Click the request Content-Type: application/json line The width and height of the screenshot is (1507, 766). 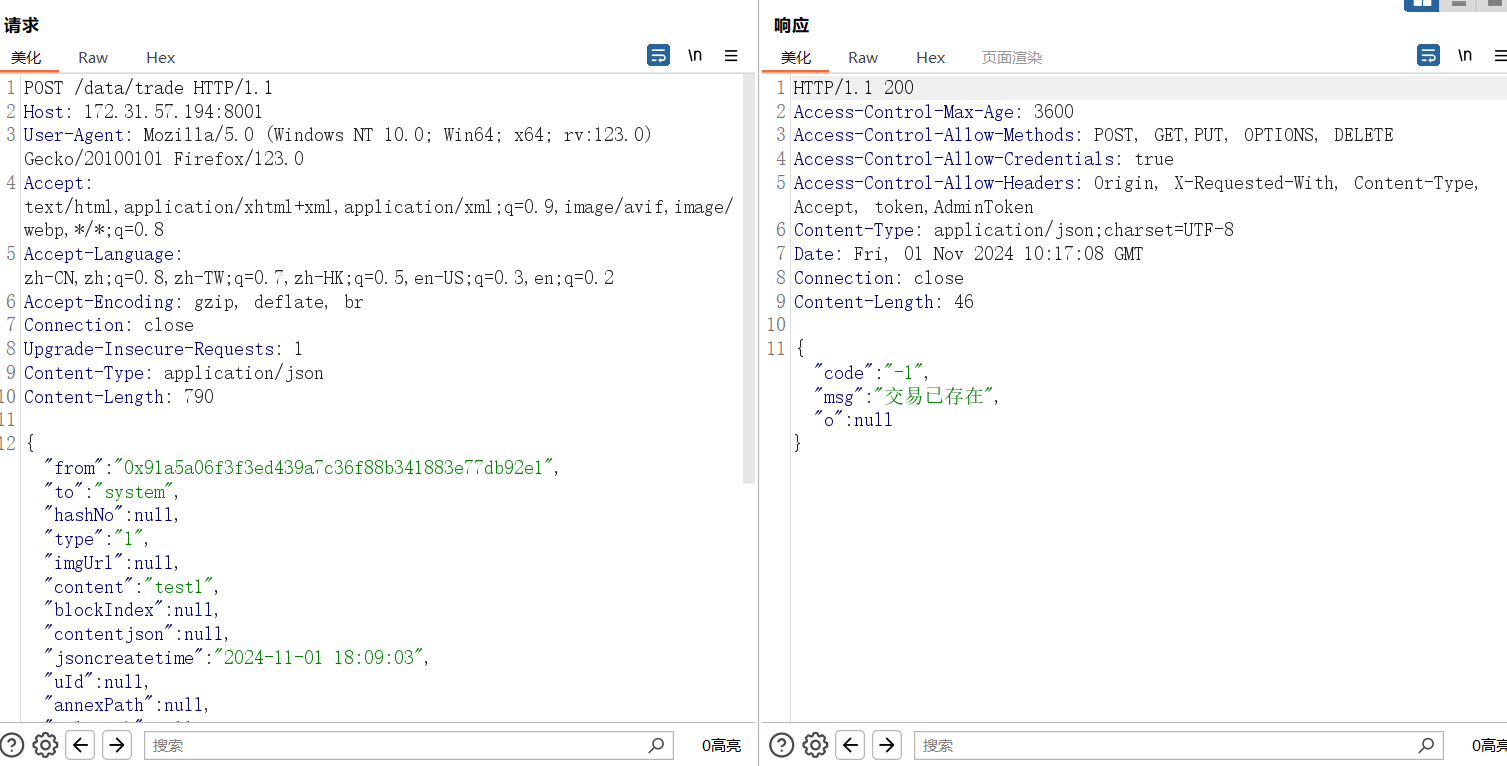(x=174, y=373)
